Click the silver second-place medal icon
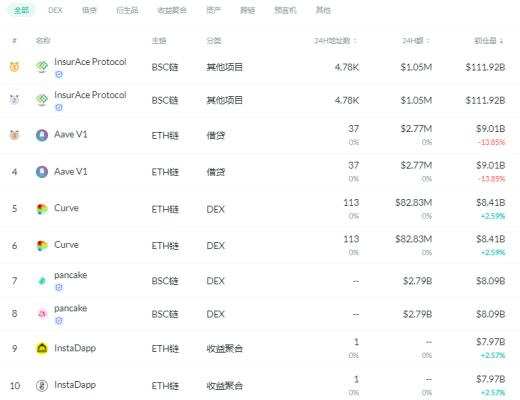 [x=14, y=100]
